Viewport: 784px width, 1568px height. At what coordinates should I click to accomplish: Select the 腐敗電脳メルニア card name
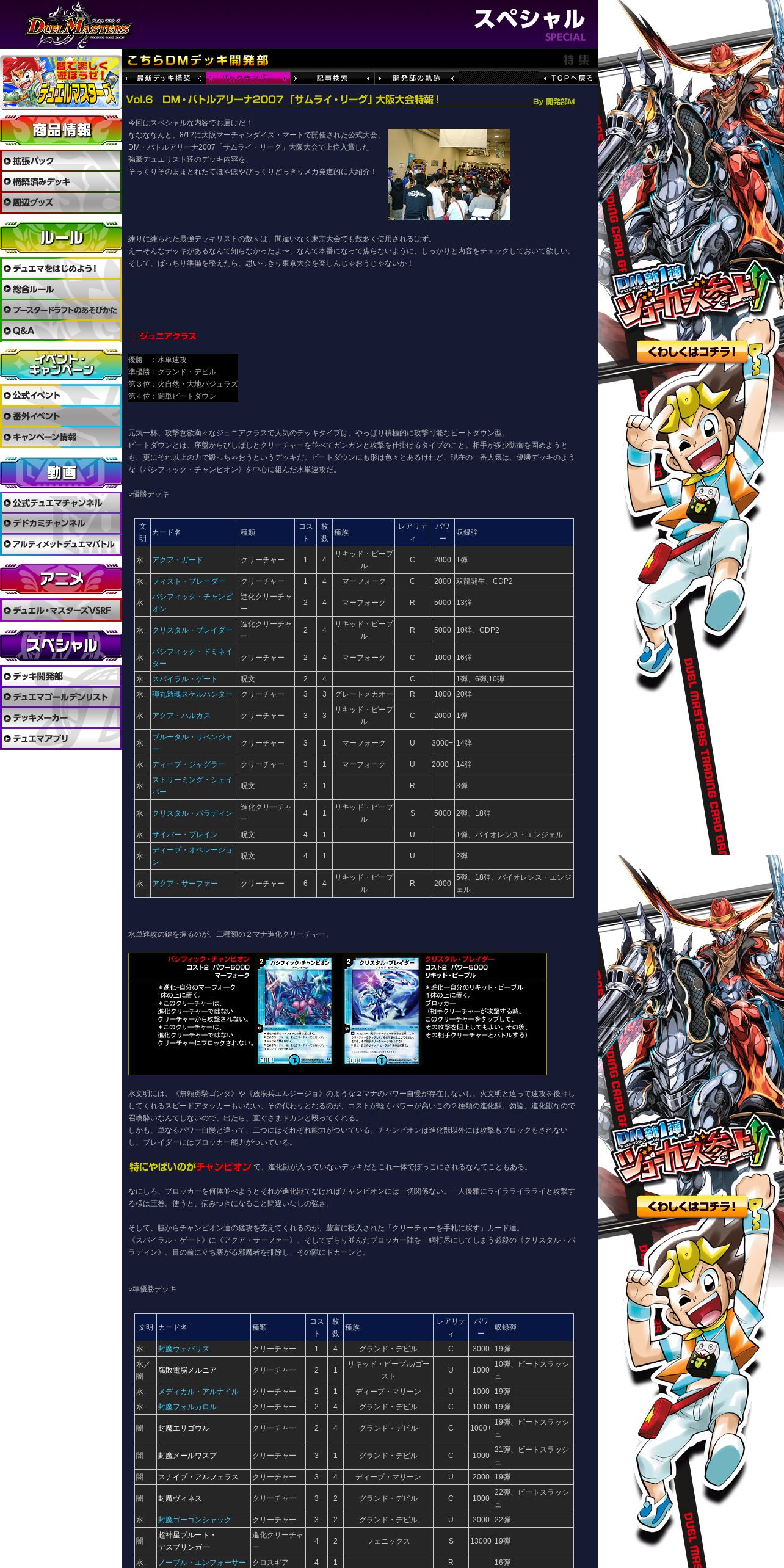[187, 1370]
